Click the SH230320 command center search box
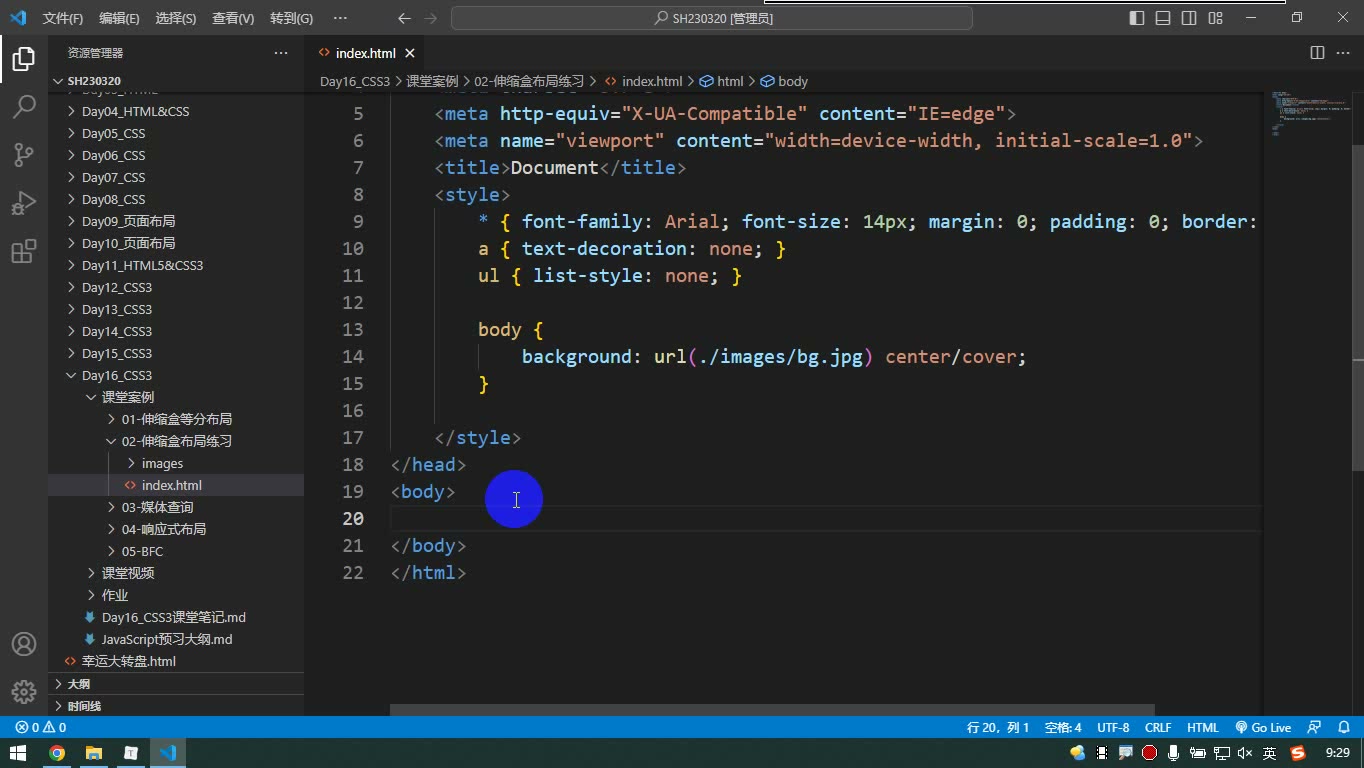Image resolution: width=1364 pixels, height=768 pixels. point(712,18)
